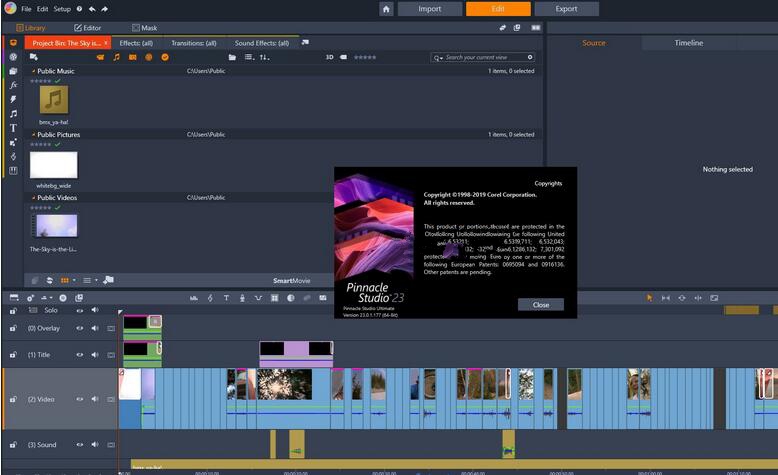
Task: Click the storyboard navigator icon at timeline left
Action: 14,297
